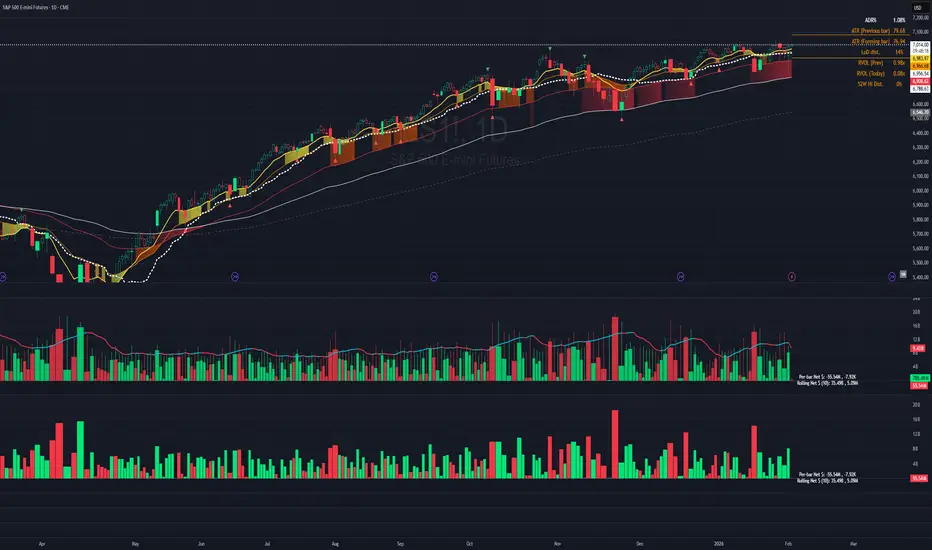The width and height of the screenshot is (932, 550).
Task: Click the current price label 7,014.00
Action: pos(921,45)
